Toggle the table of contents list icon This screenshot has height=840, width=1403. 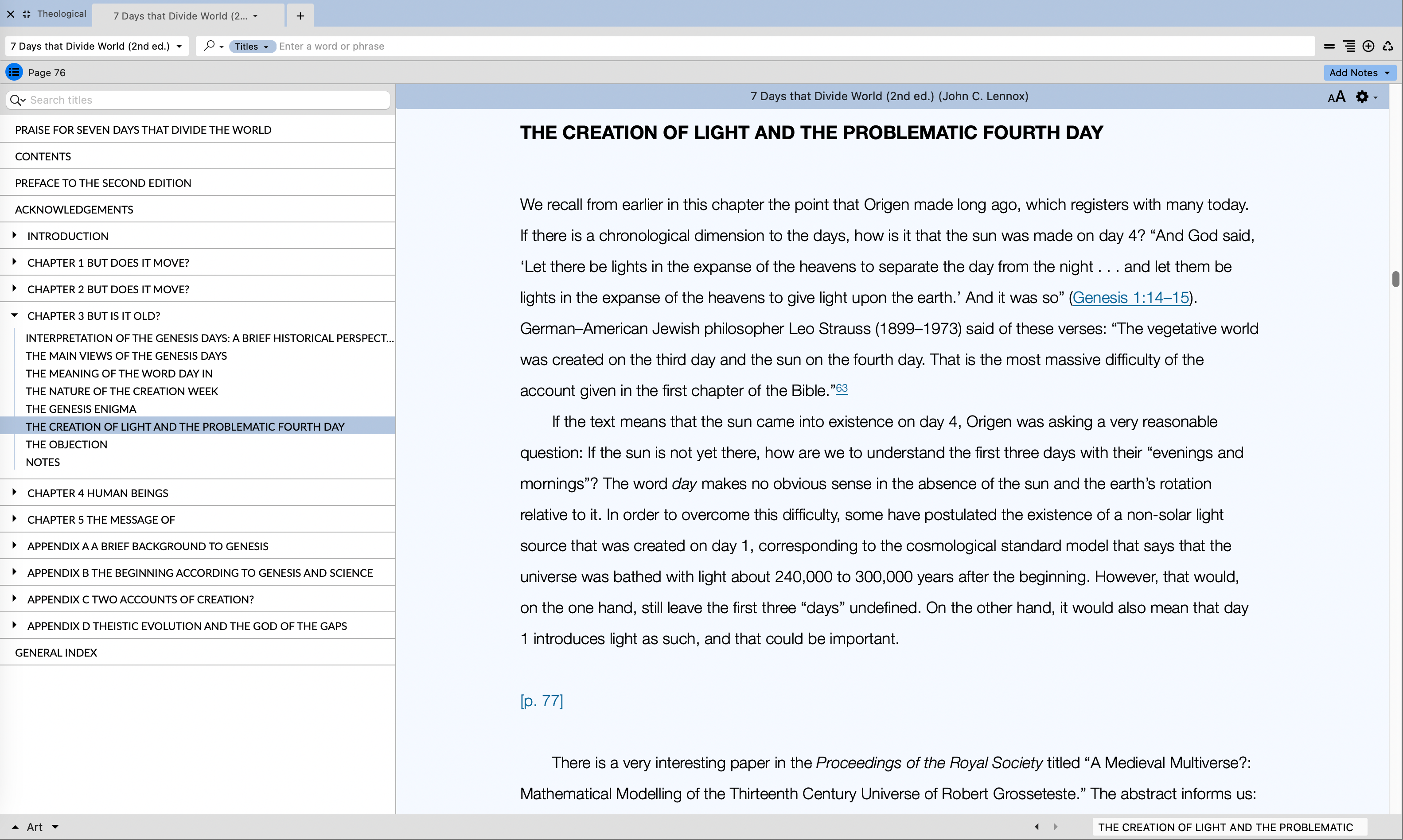[14, 72]
